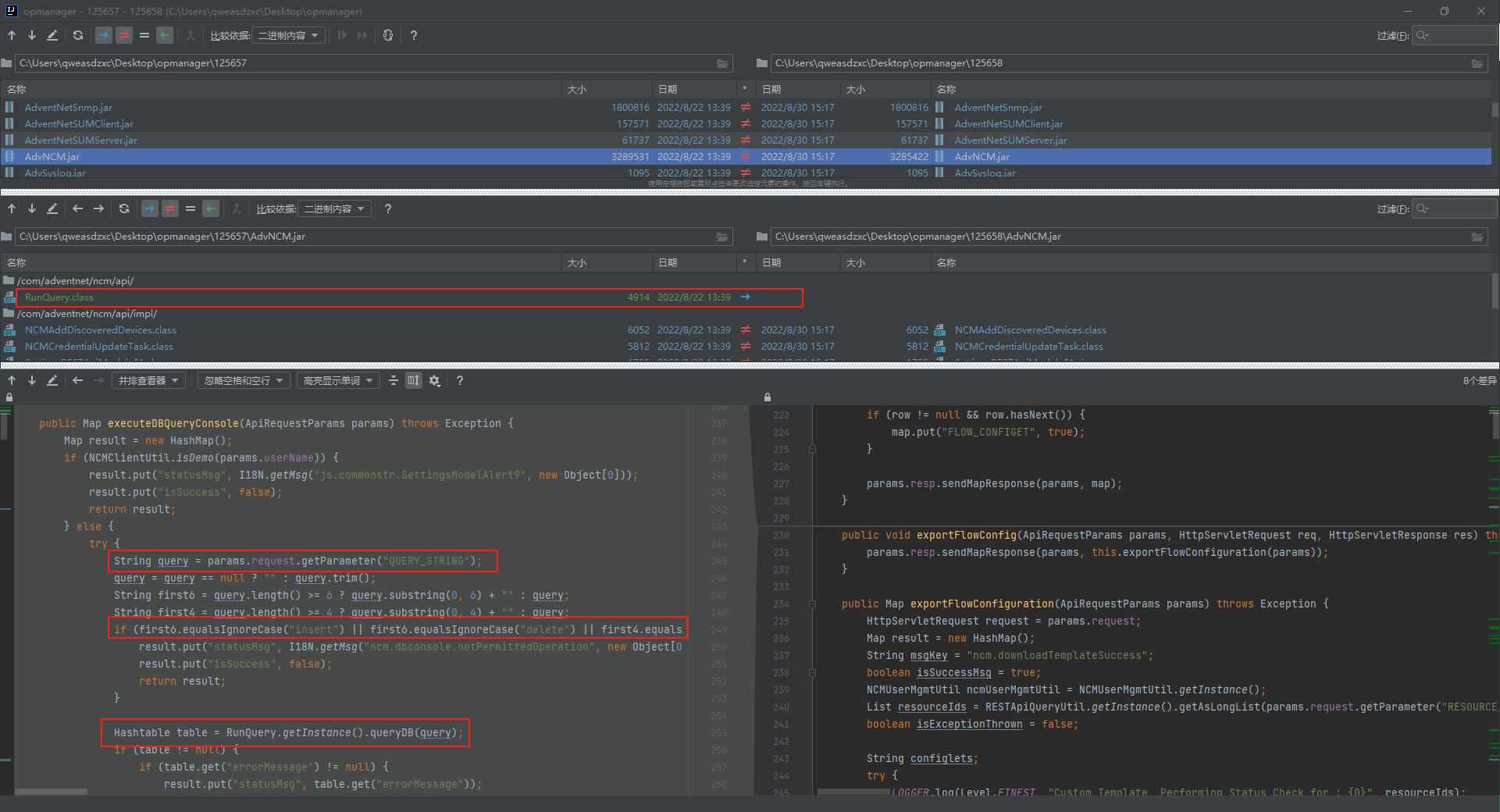Select AdventNetSnmp.jar row in left list
Viewport: 1500px width, 812px height.
point(68,108)
